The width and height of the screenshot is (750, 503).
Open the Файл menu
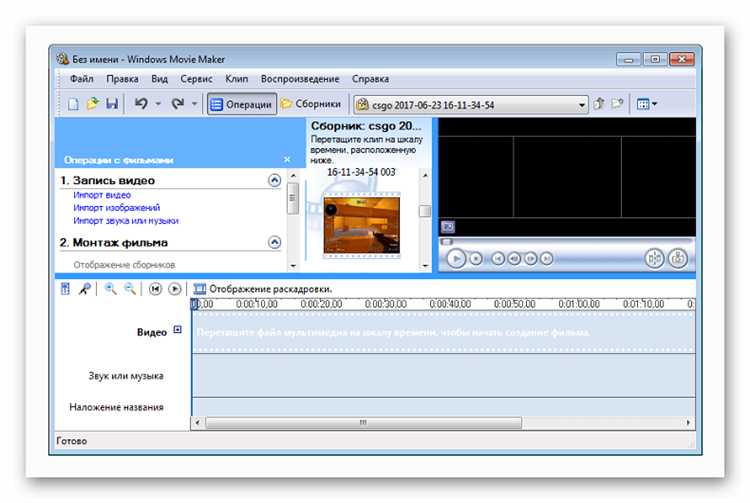[x=81, y=79]
